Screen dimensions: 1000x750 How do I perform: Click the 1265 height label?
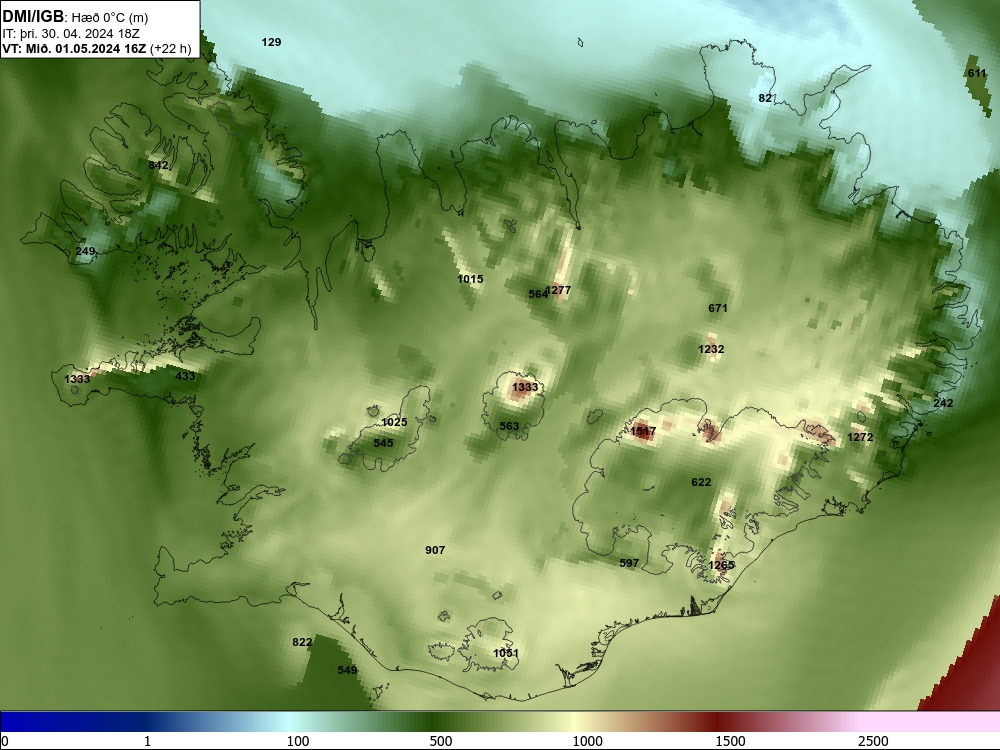(721, 565)
